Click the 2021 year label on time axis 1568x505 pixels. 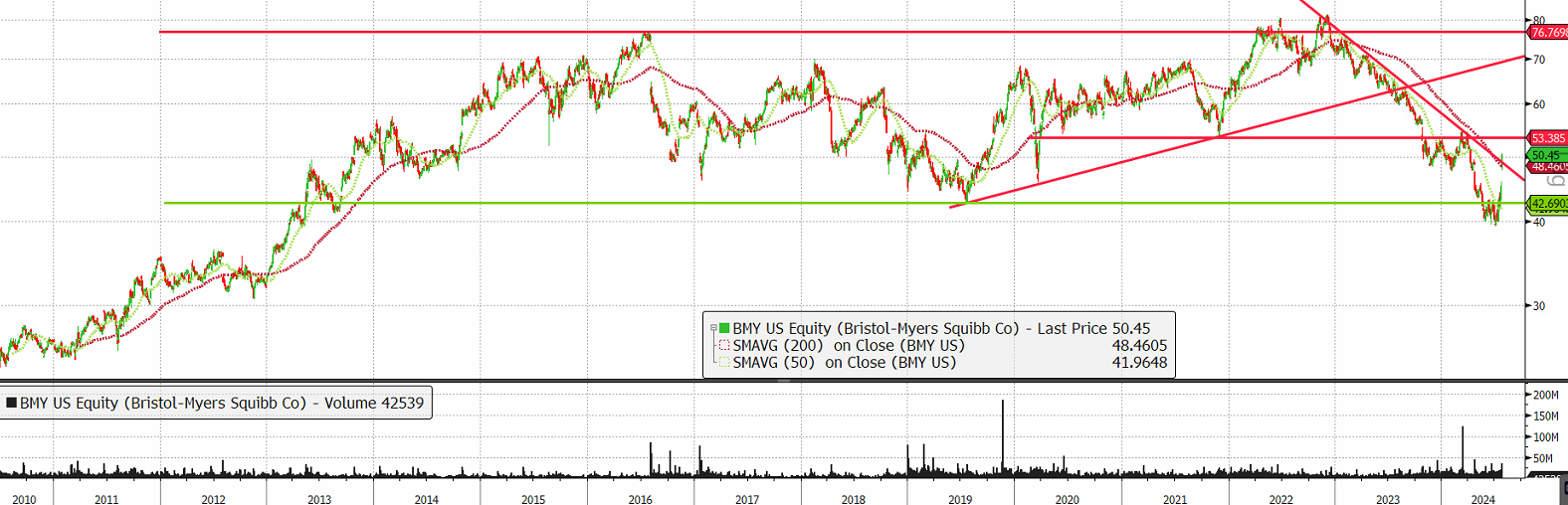coord(1175,499)
